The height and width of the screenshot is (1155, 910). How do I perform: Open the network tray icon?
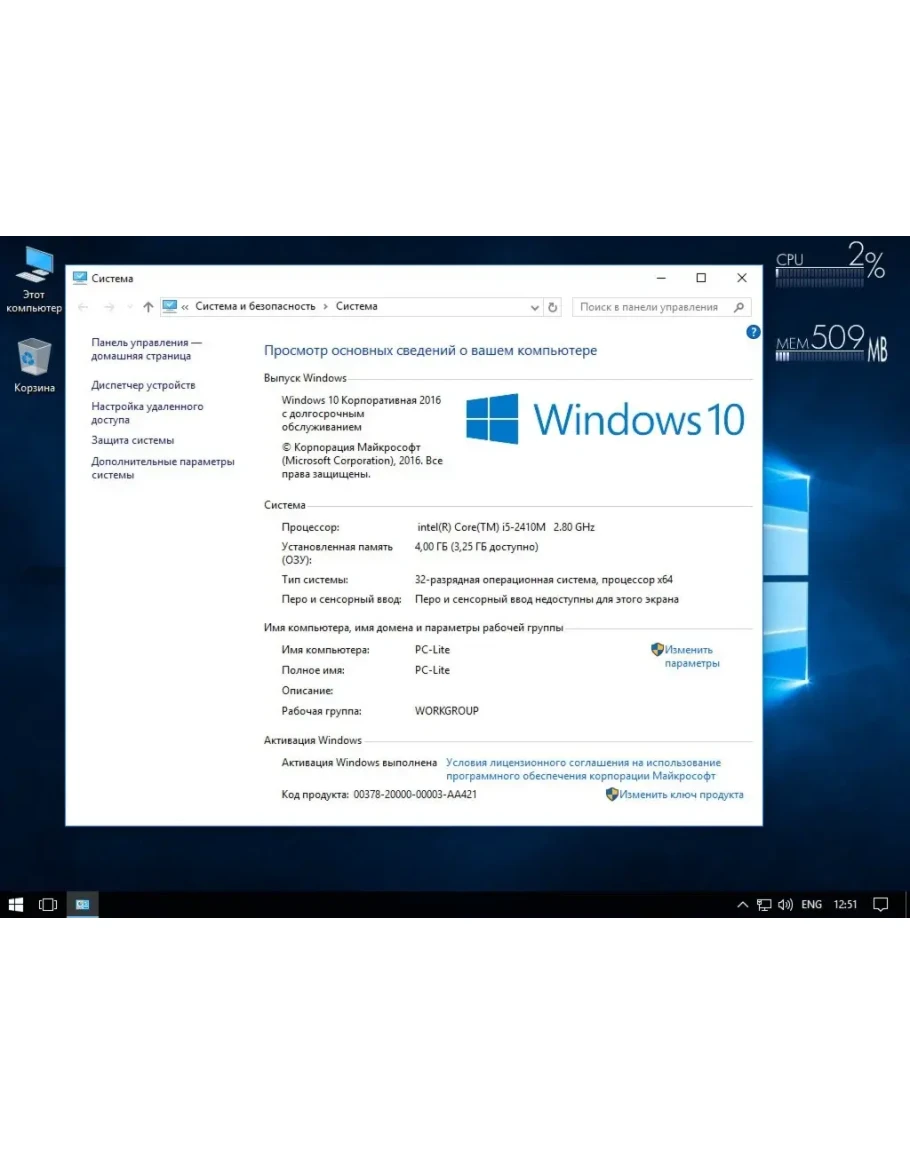point(764,904)
